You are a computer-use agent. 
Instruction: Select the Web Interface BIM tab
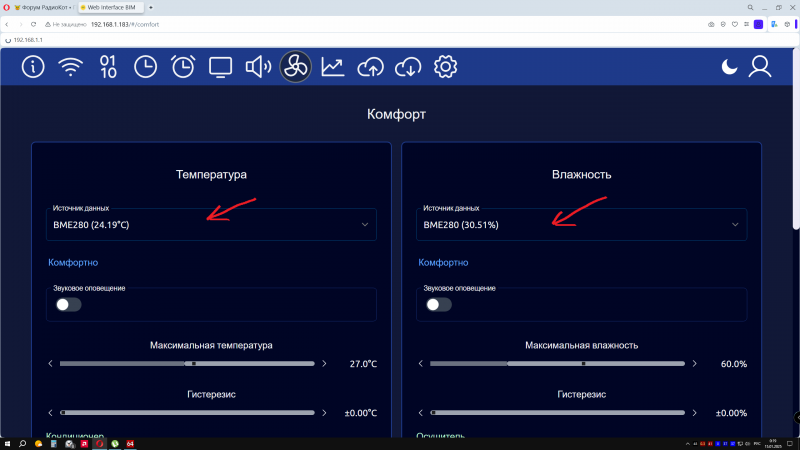[110, 8]
